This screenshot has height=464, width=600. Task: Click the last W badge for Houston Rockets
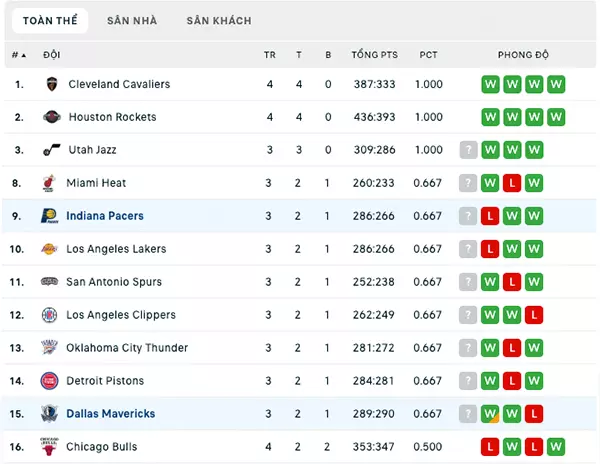pos(556,117)
